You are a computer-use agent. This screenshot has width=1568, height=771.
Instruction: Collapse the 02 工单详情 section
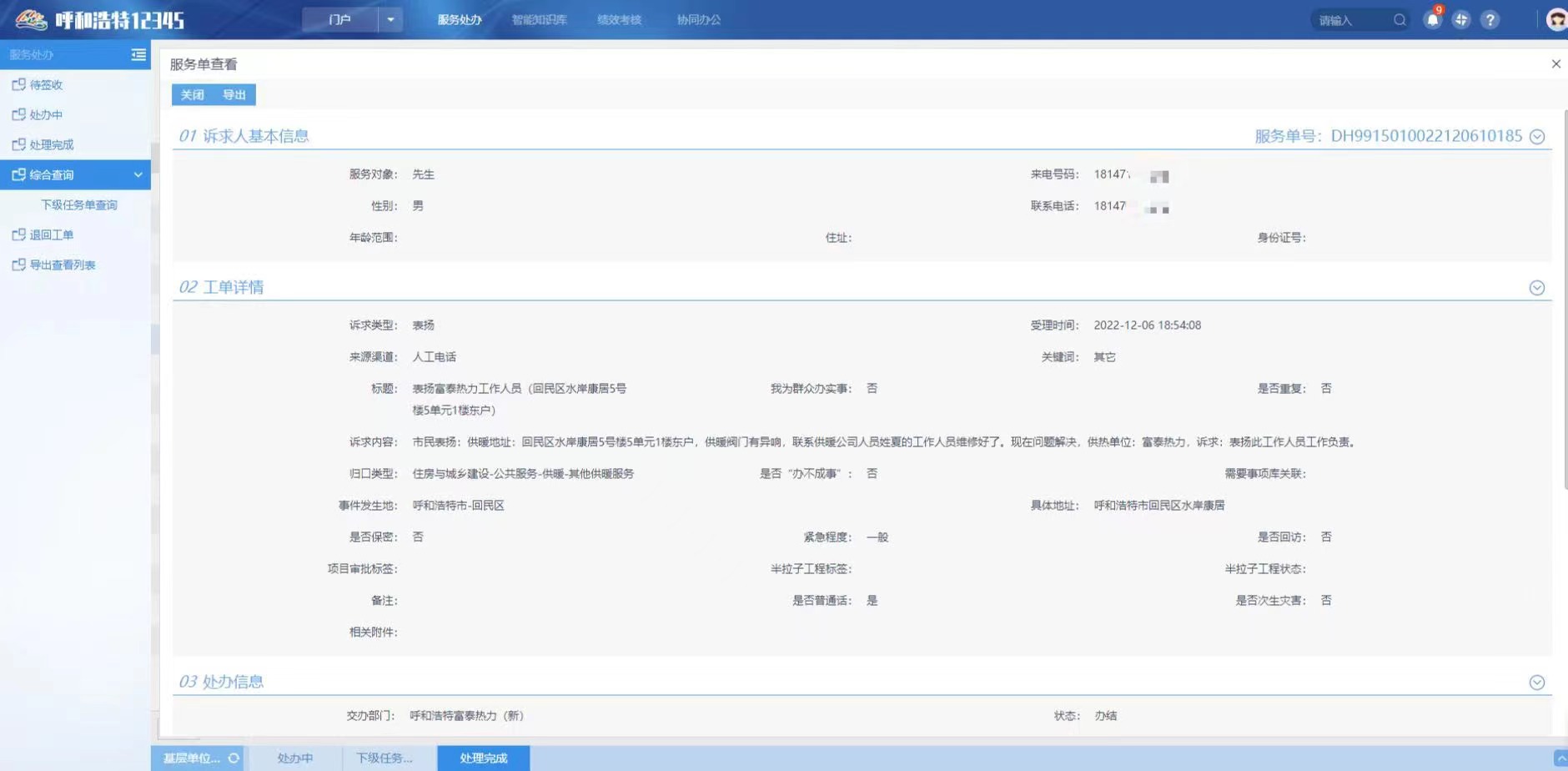[1537, 288]
